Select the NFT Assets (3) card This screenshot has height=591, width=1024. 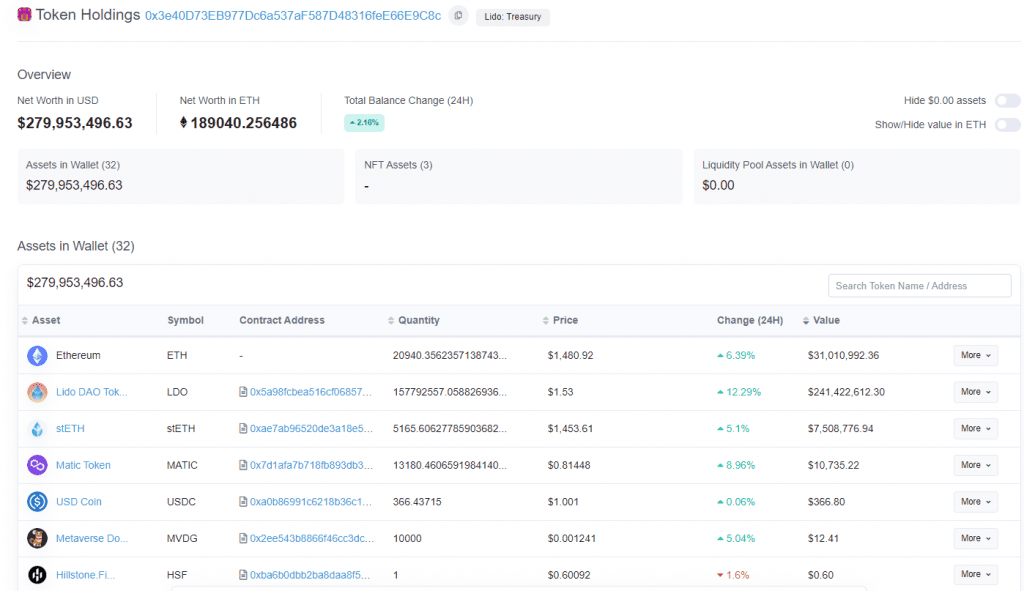click(x=519, y=176)
